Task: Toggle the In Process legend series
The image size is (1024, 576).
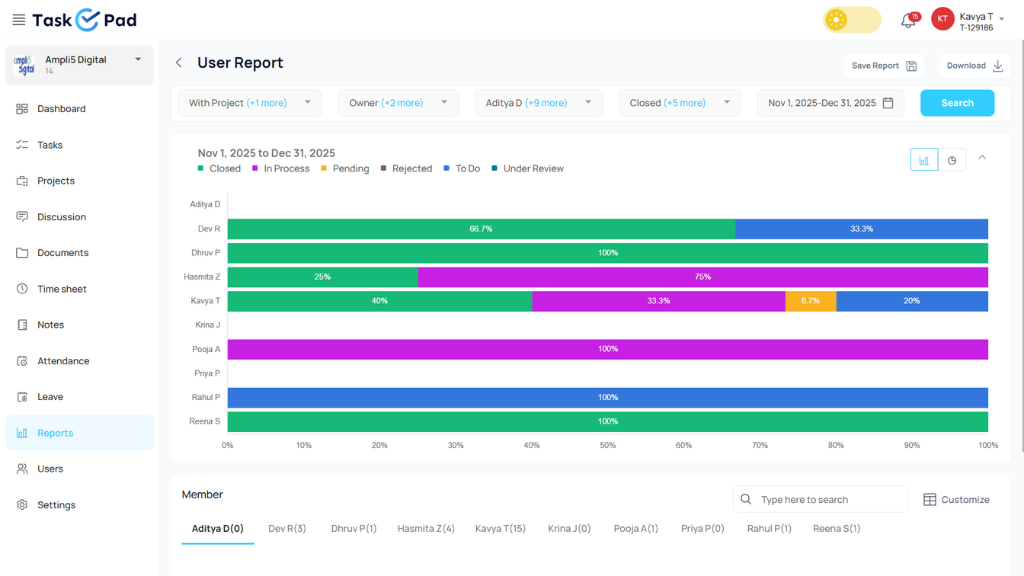Action: click(x=281, y=168)
